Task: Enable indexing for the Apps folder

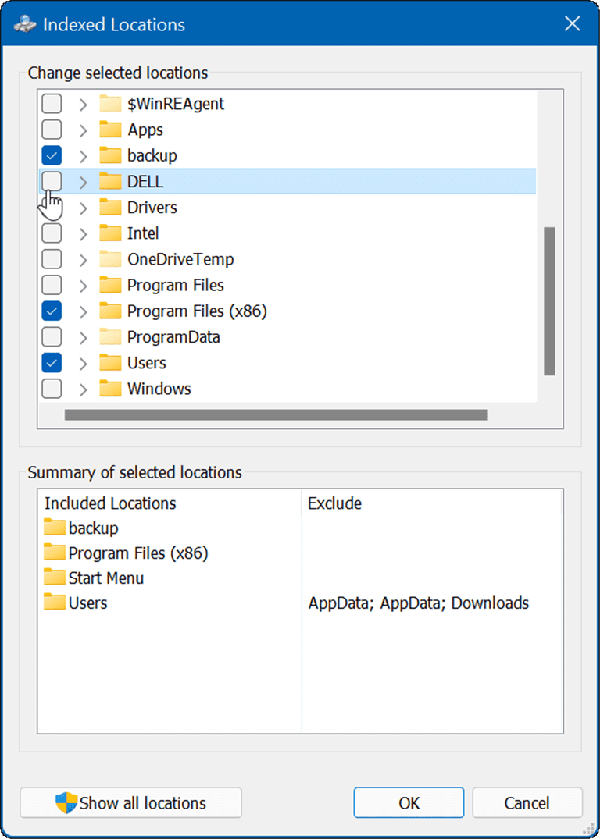Action: click(x=51, y=129)
